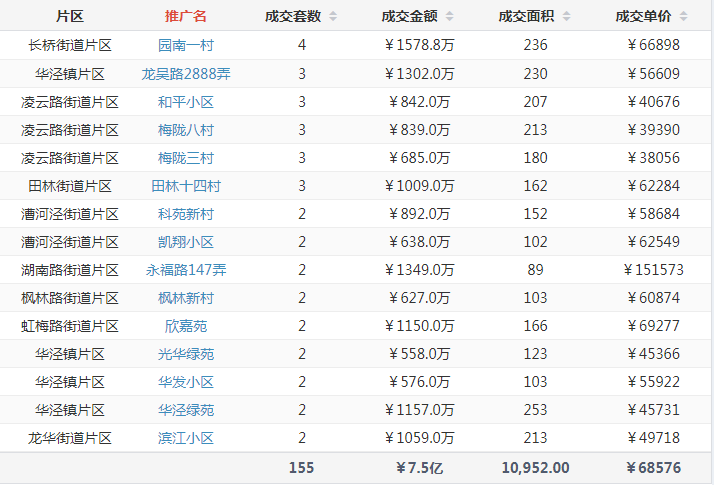Open the 枫林新村 link
714x485 pixels.
tap(186, 298)
